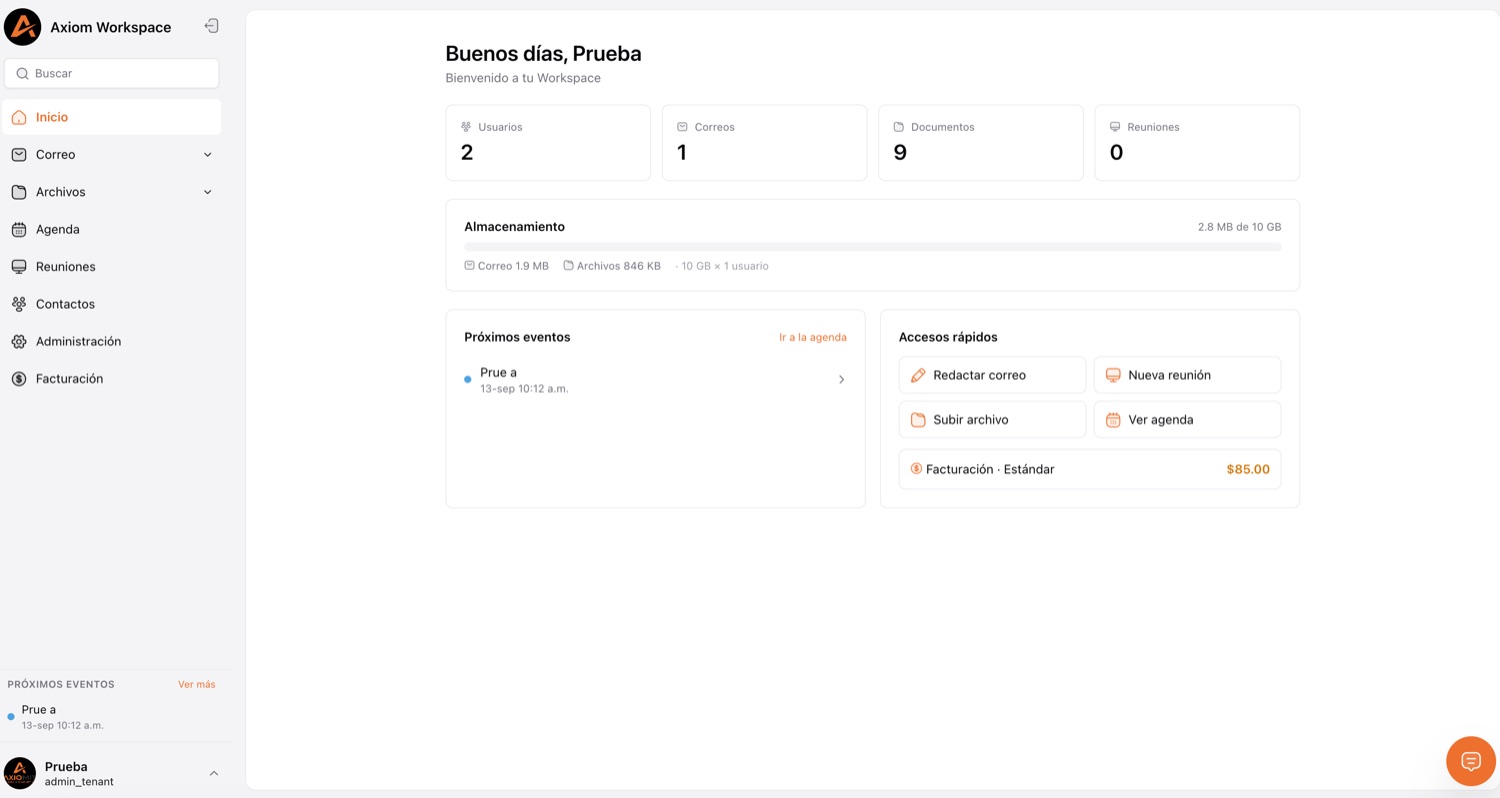Click the Archivos folder icon in sidebar
The image size is (1500, 798).
coord(19,192)
